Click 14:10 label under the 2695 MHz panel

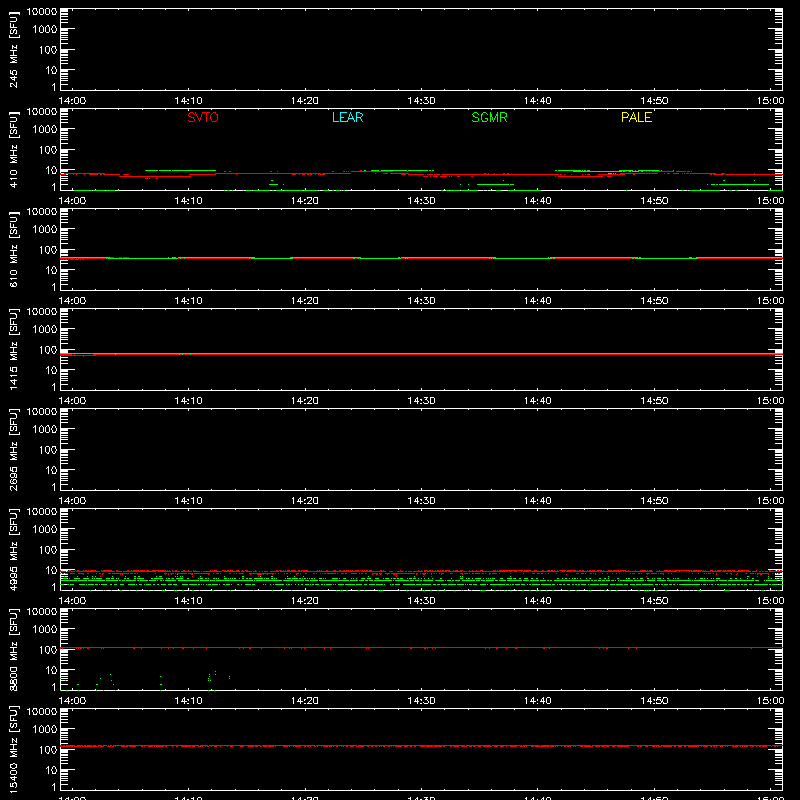coord(188,501)
